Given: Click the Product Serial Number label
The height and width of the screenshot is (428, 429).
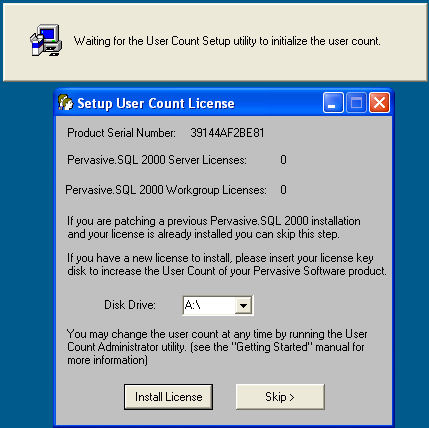Looking at the screenshot, I should coord(121,133).
